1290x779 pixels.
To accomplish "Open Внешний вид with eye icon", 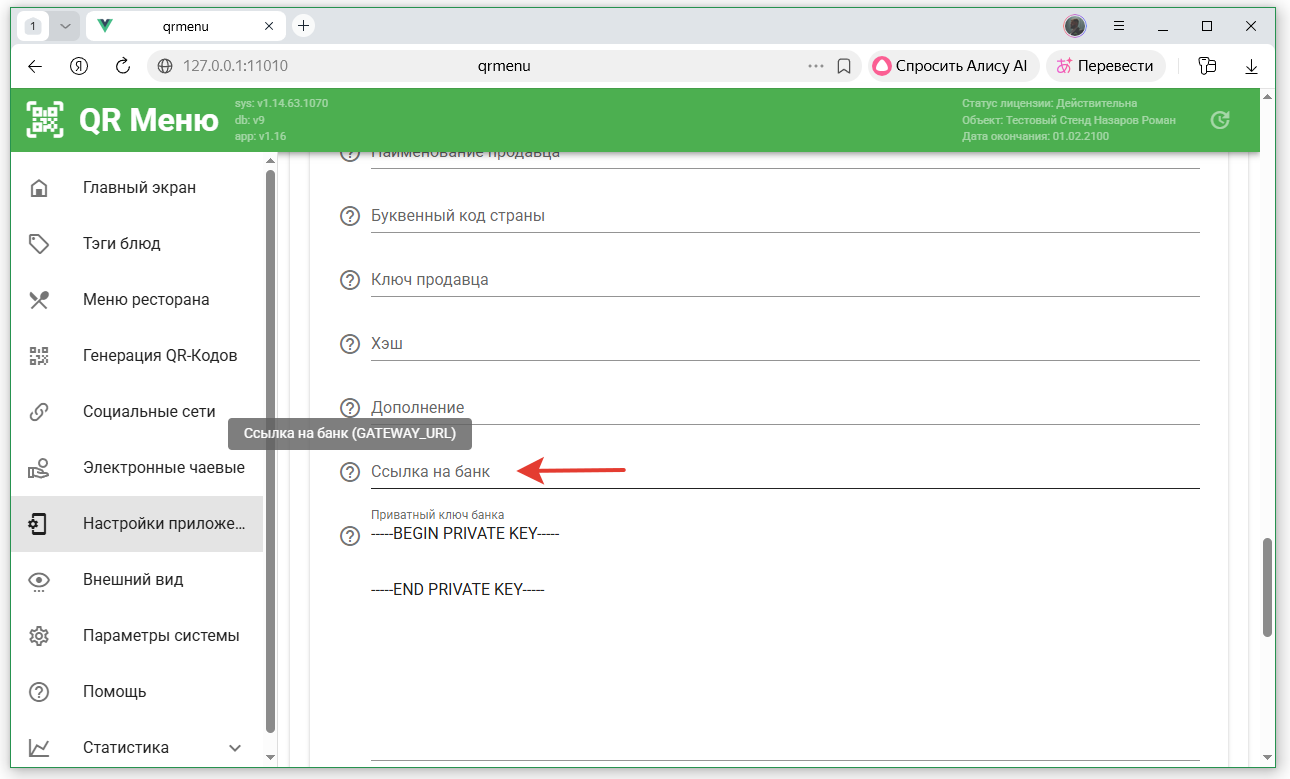I will [x=133, y=580].
